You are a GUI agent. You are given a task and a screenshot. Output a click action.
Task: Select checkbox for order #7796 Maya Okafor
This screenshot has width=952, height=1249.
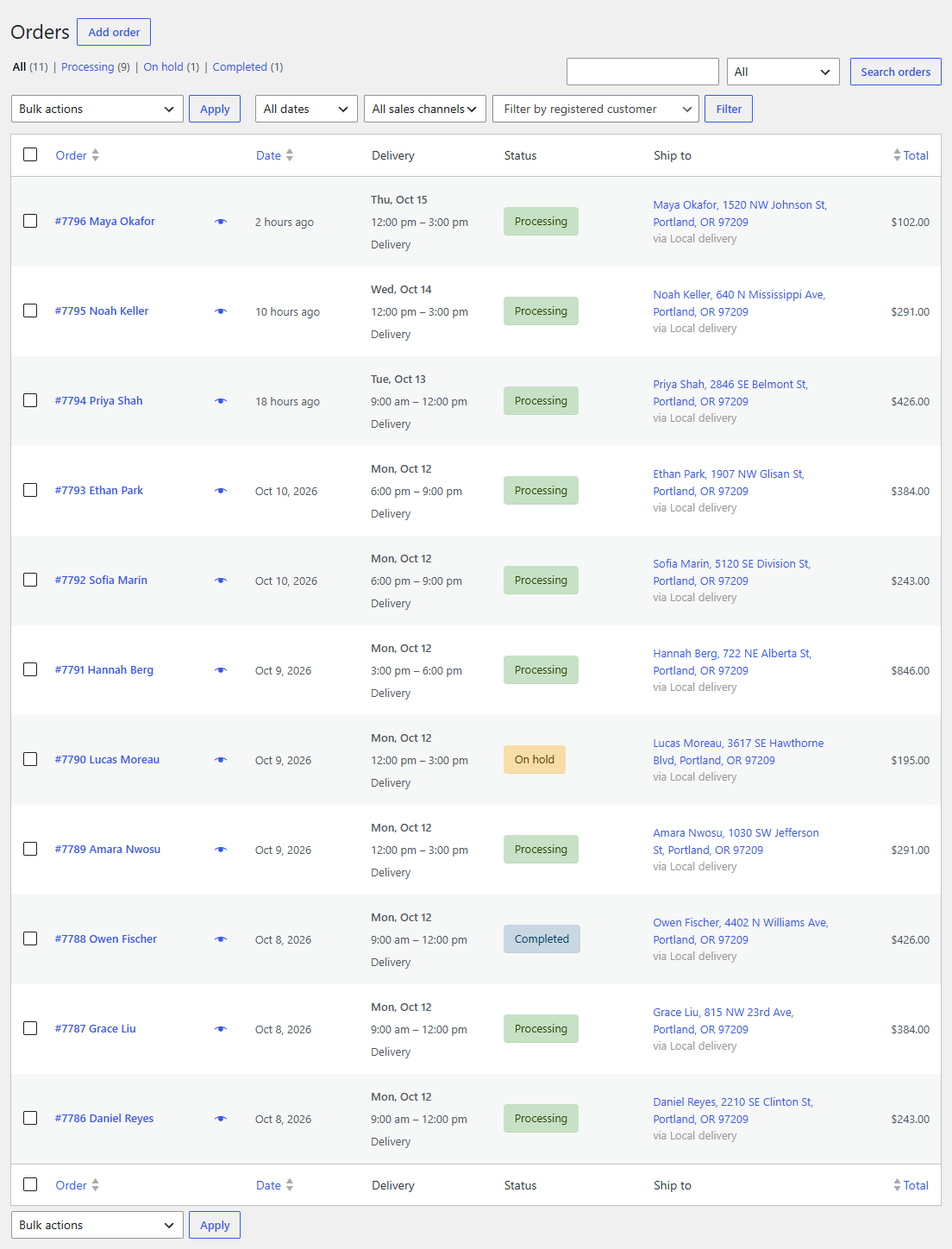(x=30, y=221)
